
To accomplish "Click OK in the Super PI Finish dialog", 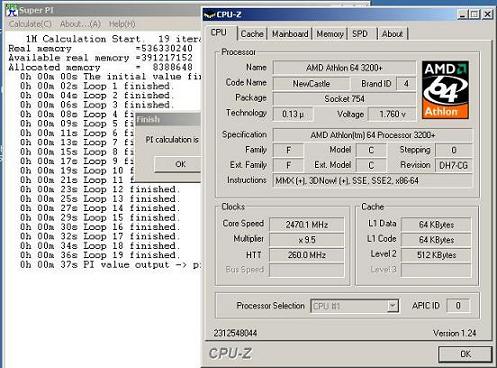I will coord(178,164).
